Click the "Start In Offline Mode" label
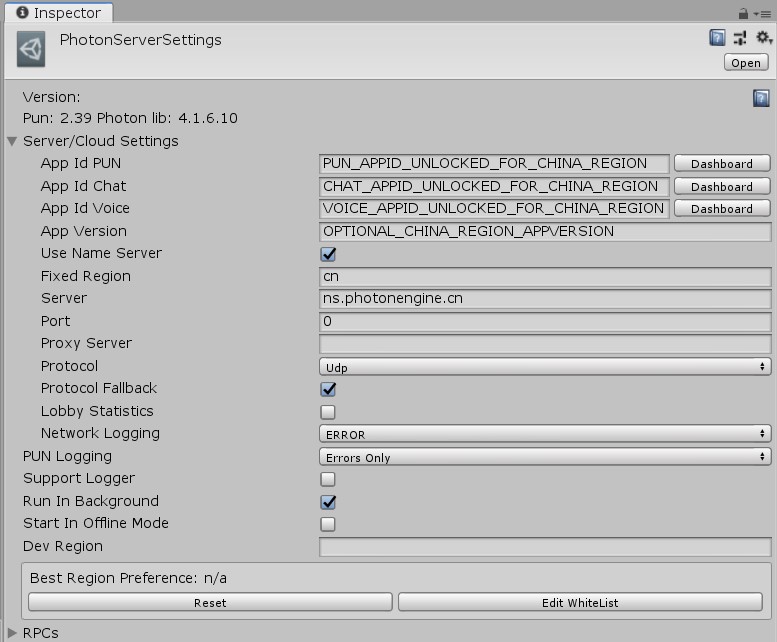Screen dimensions: 777x642 click(x=96, y=523)
